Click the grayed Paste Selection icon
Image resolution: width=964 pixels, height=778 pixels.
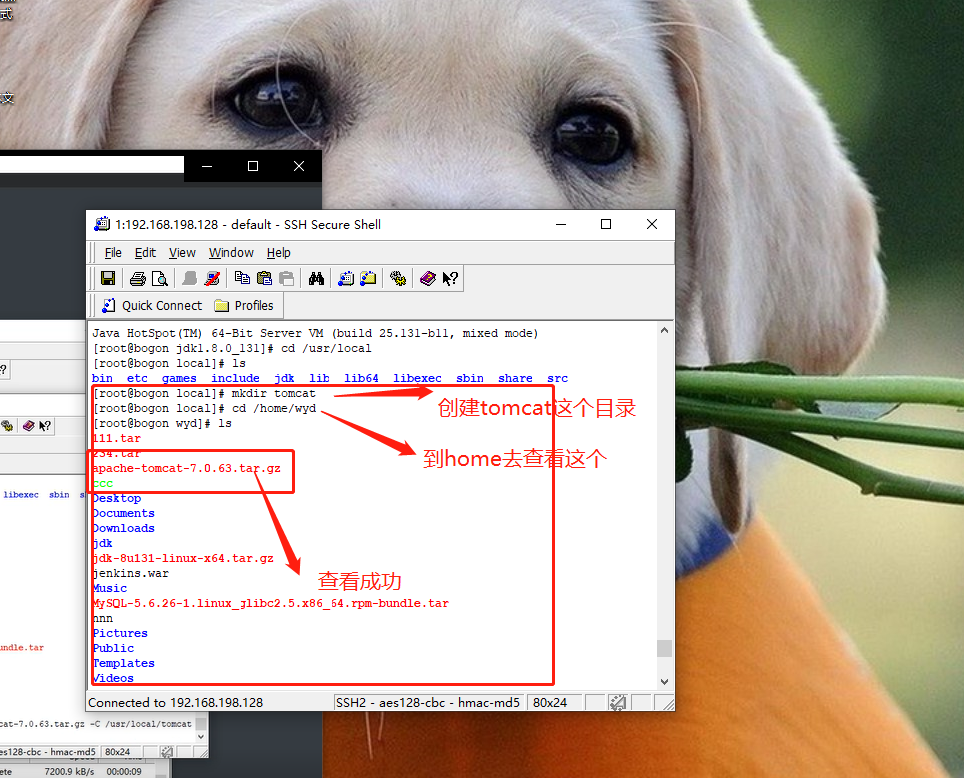286,279
